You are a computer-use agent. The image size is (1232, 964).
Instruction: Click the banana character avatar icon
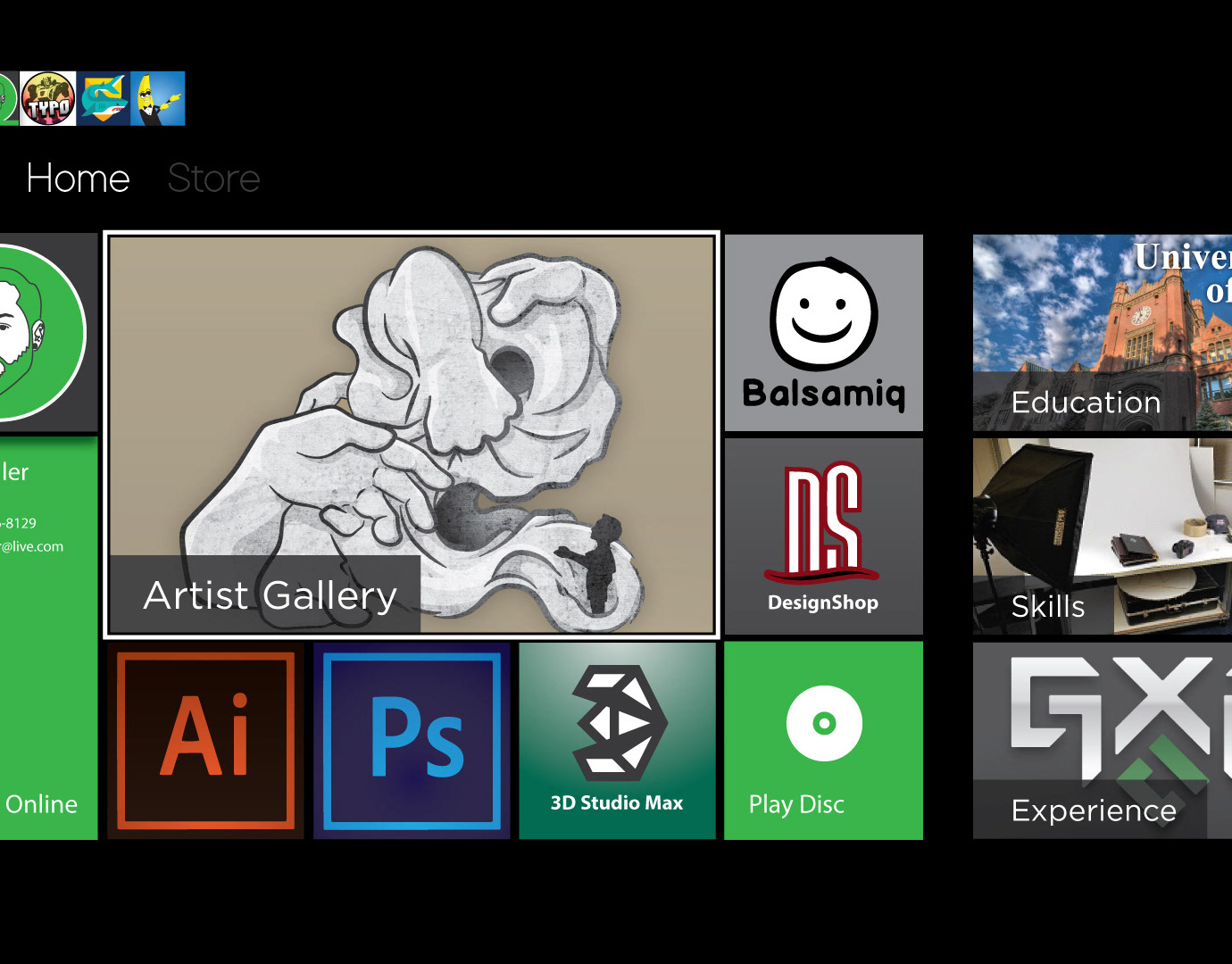point(158,98)
